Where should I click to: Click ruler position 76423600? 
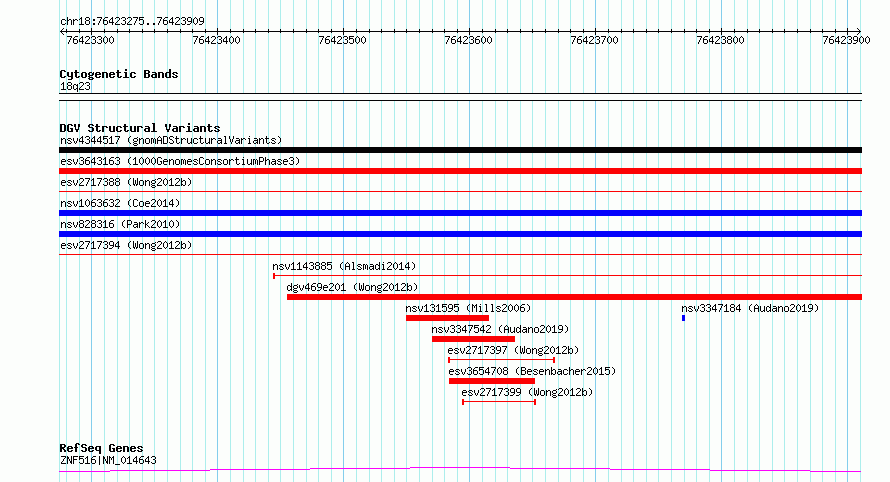pos(468,40)
